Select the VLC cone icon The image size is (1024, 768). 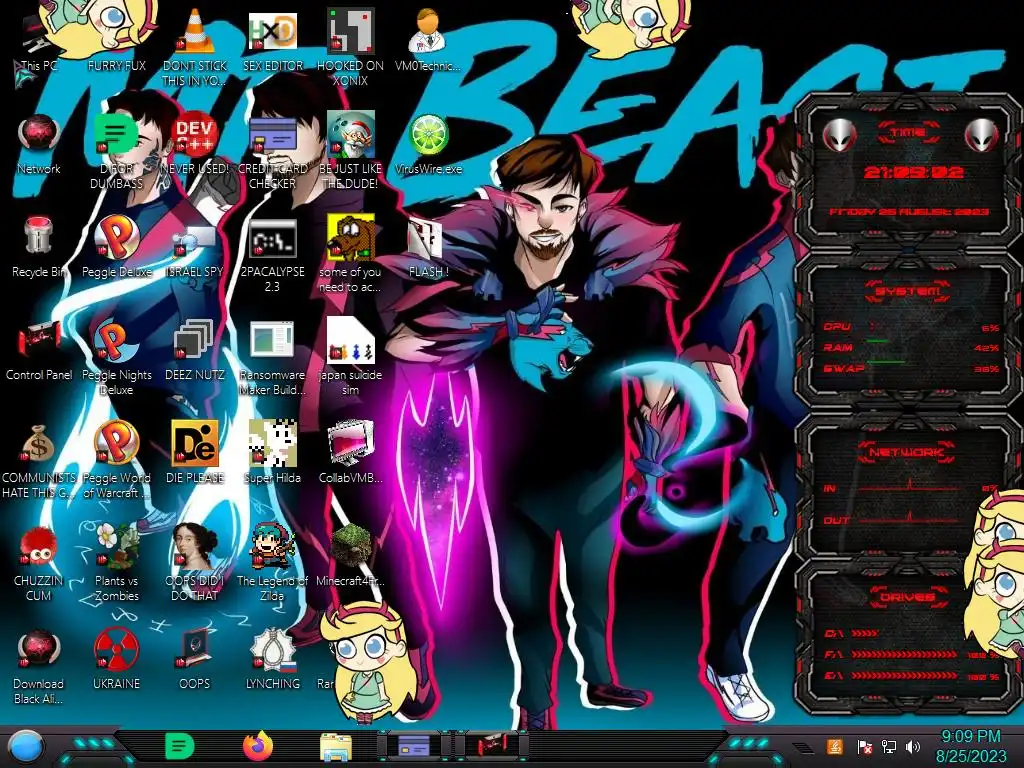coord(195,33)
